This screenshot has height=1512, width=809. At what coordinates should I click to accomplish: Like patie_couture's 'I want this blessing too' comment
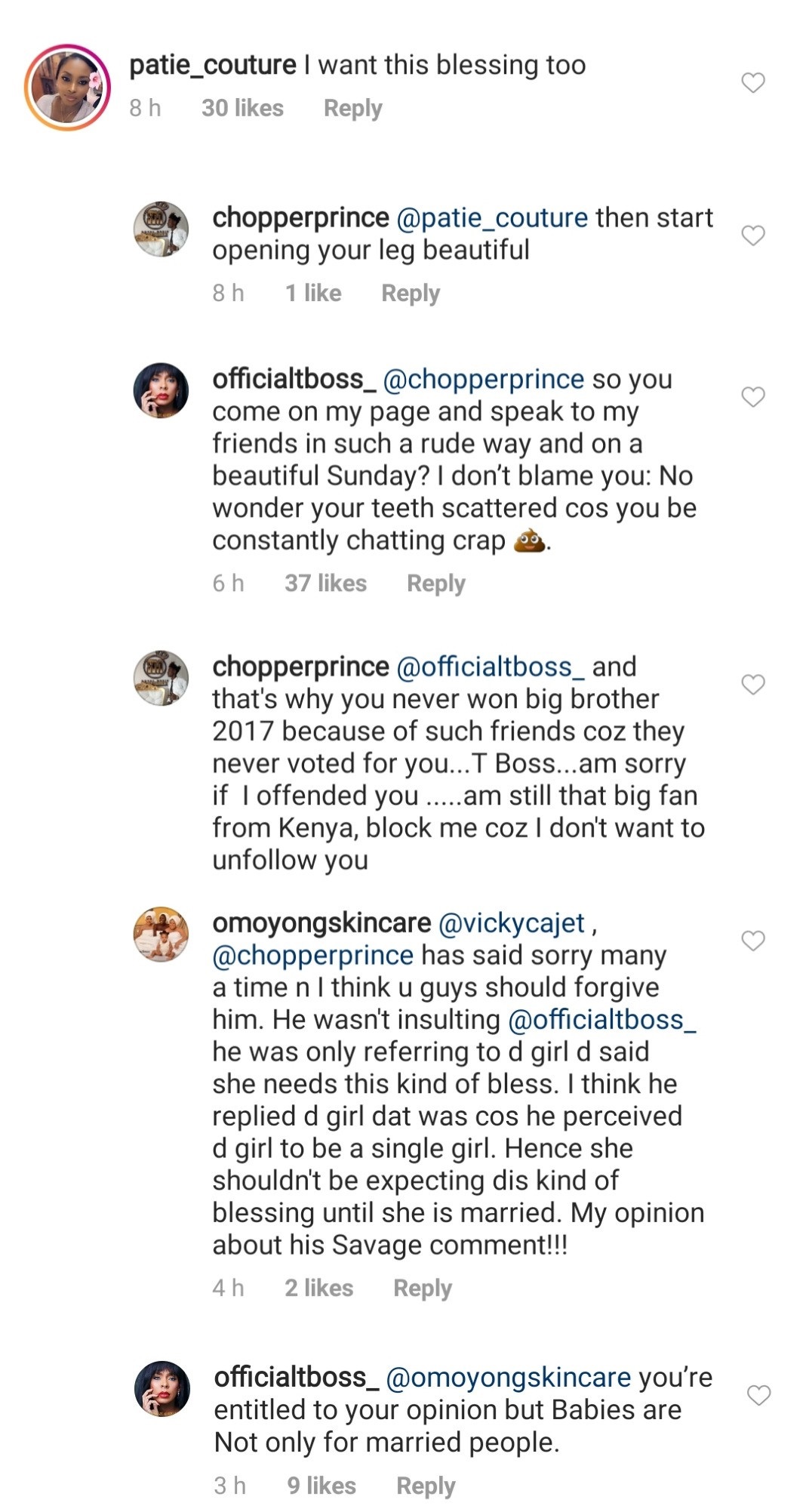(752, 83)
